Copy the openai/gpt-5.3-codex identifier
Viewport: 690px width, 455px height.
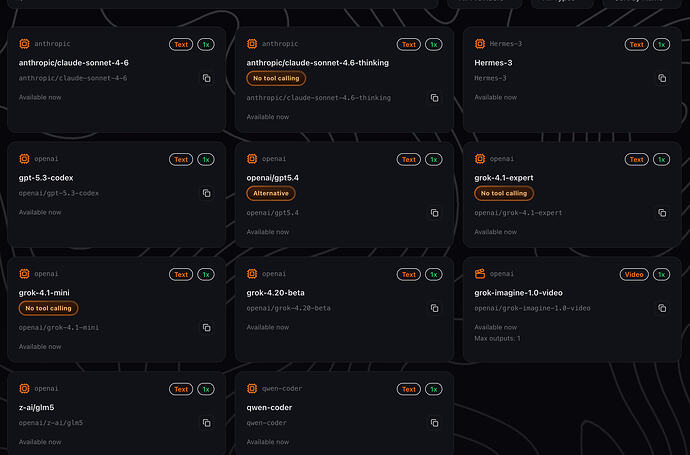(x=207, y=193)
